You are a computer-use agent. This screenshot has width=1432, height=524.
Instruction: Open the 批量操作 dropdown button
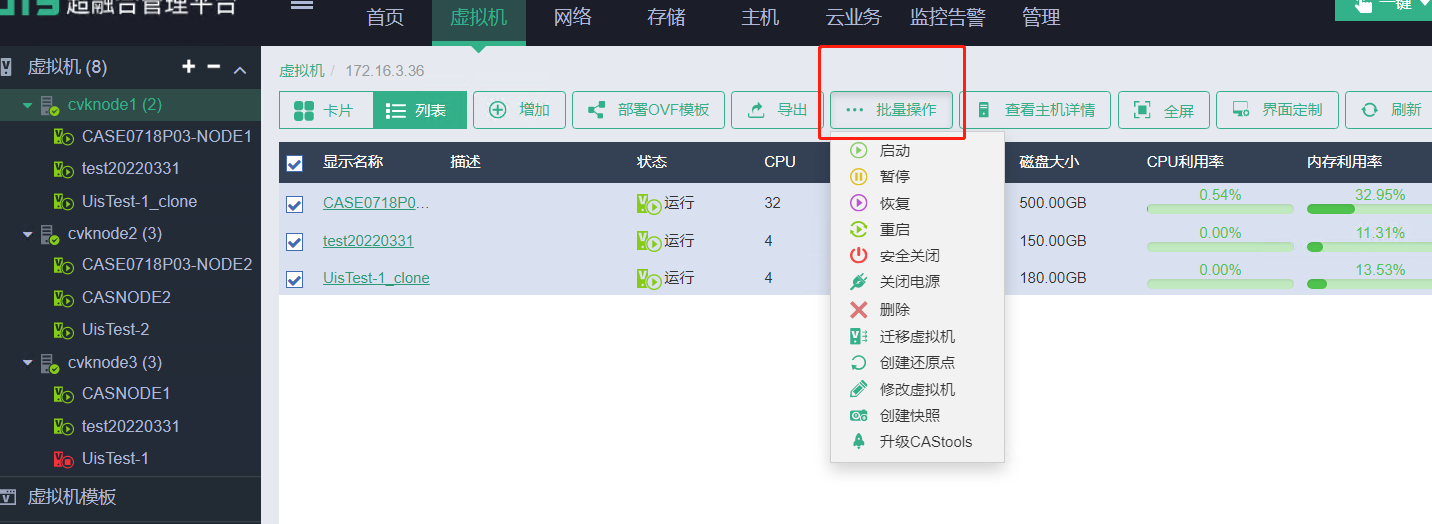click(891, 110)
